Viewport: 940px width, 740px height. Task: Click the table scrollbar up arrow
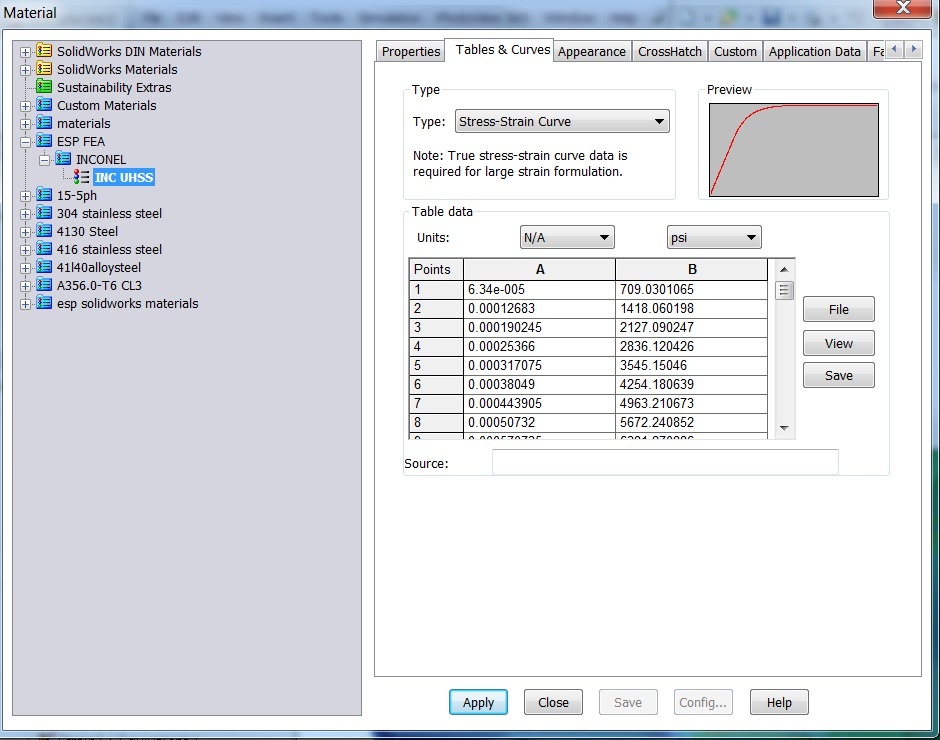tap(784, 269)
